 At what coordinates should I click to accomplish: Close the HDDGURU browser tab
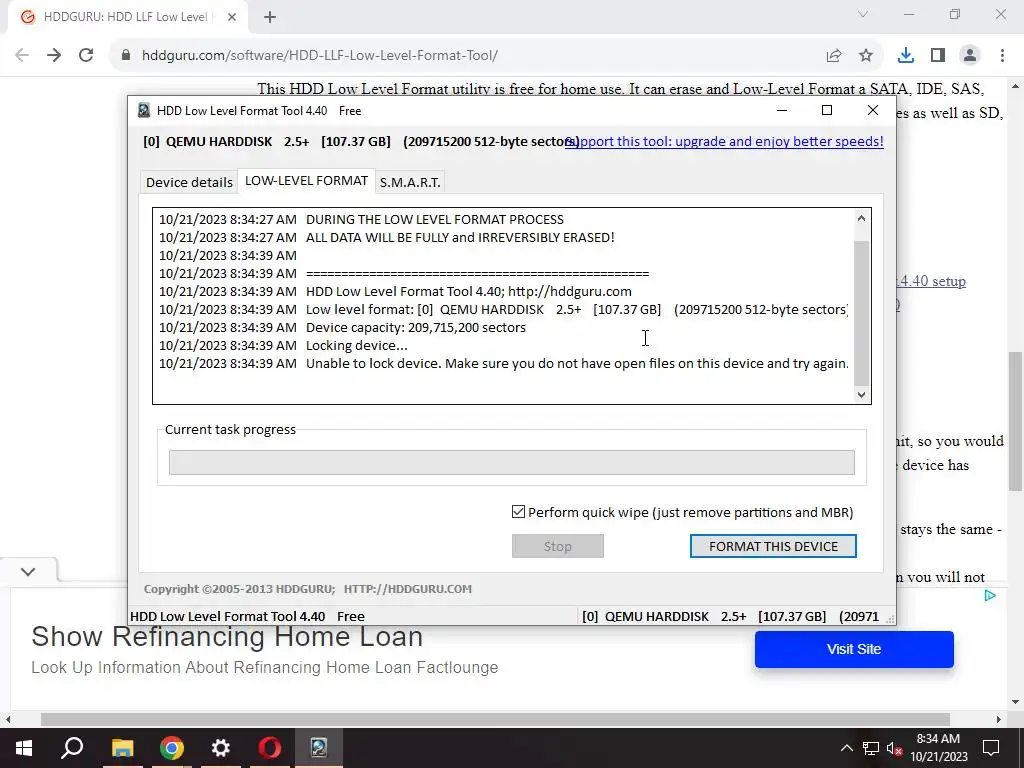[232, 17]
